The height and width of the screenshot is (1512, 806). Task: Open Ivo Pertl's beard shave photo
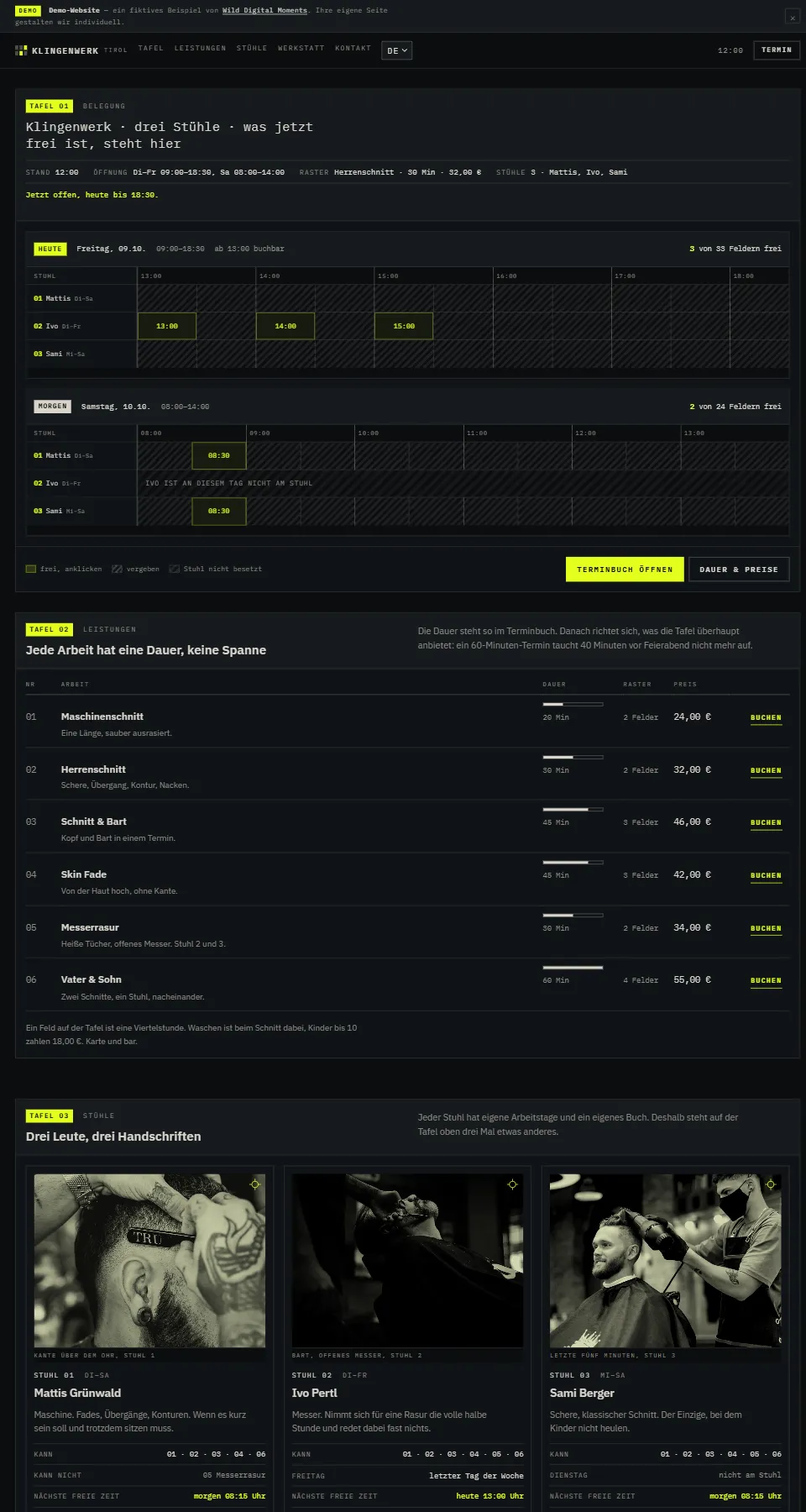click(x=407, y=1261)
